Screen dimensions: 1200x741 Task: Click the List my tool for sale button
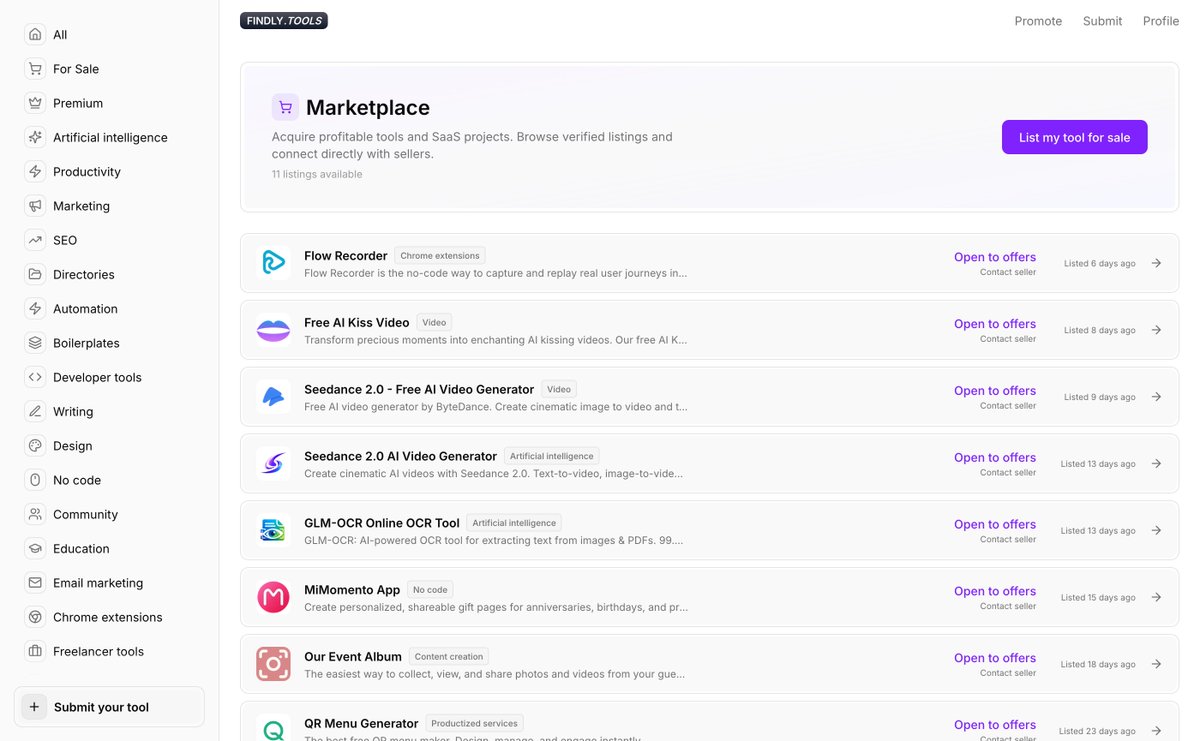tap(1074, 137)
